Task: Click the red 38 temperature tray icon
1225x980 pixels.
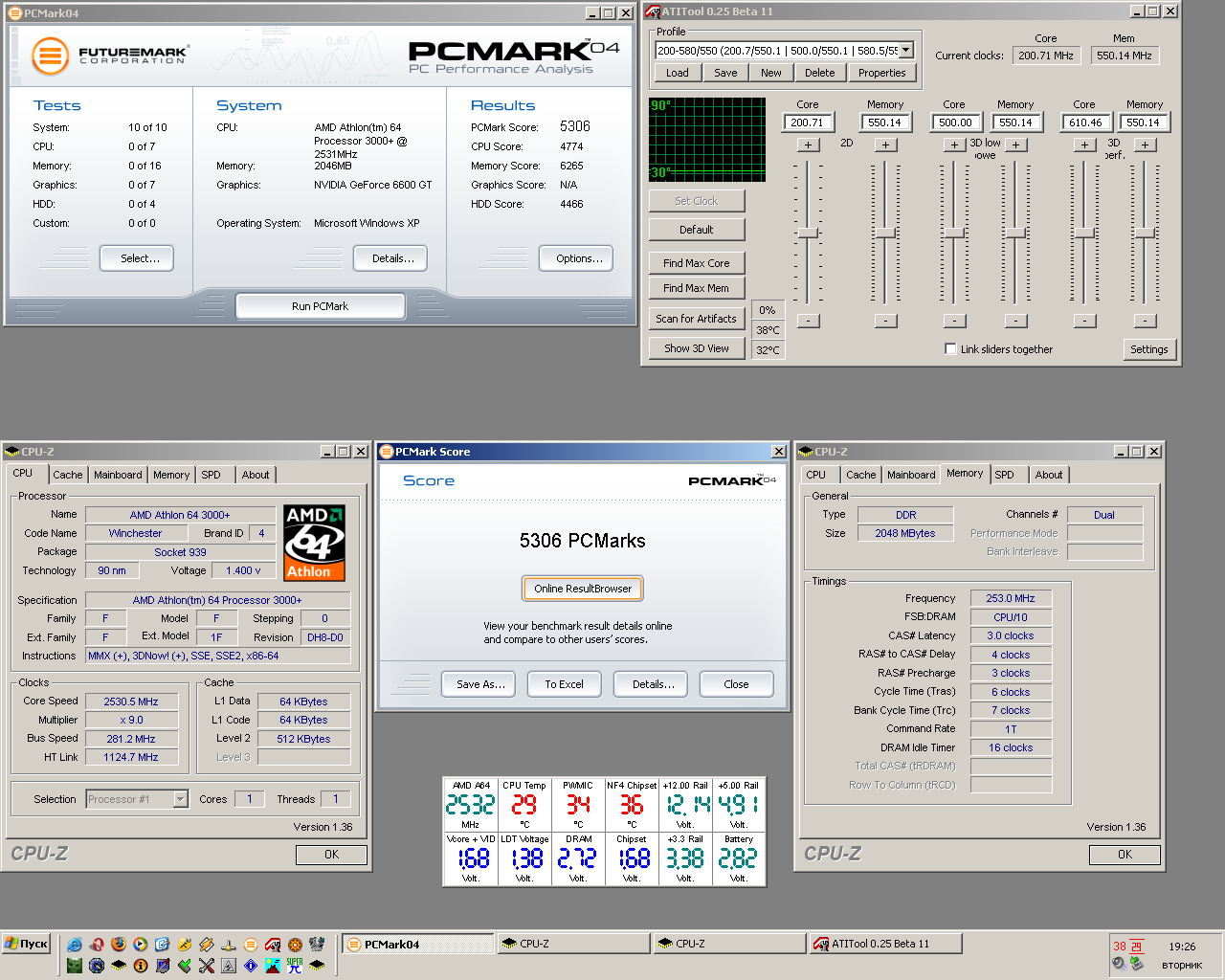Action: click(1120, 947)
